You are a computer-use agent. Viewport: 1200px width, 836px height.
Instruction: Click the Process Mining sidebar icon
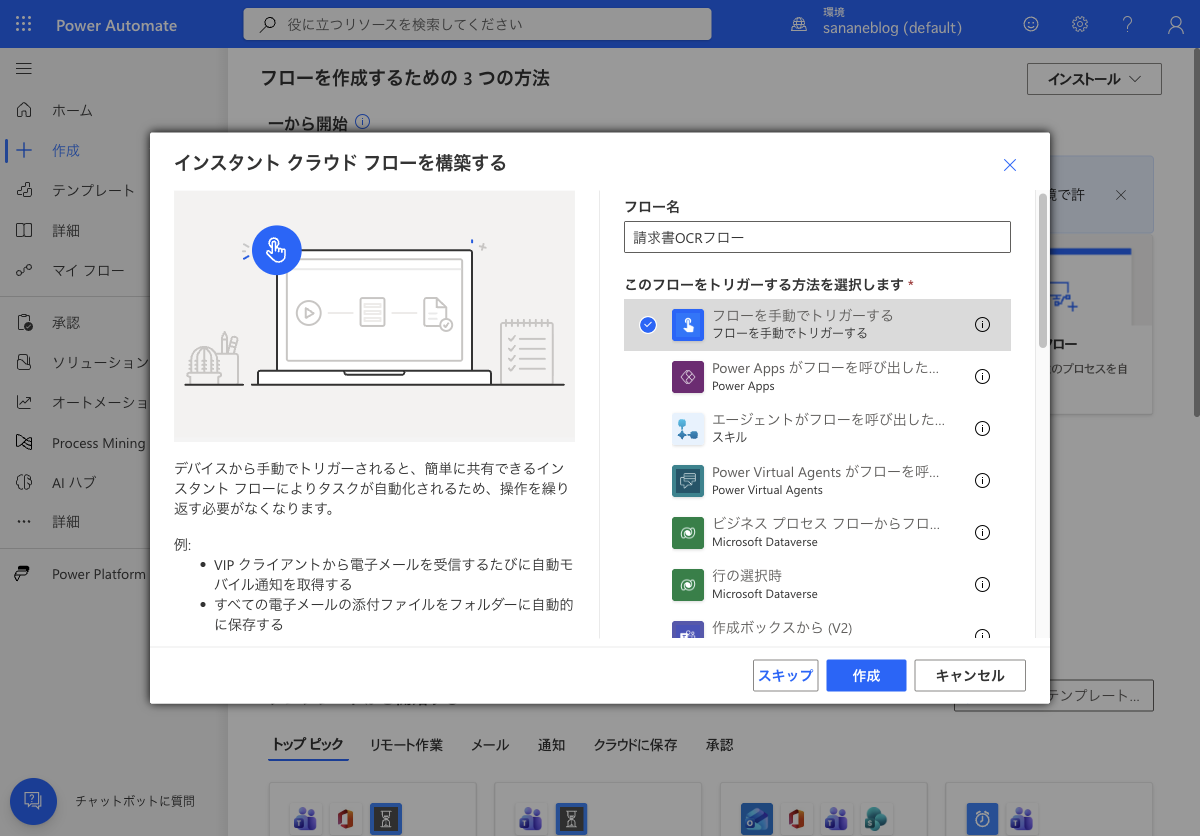[25, 442]
